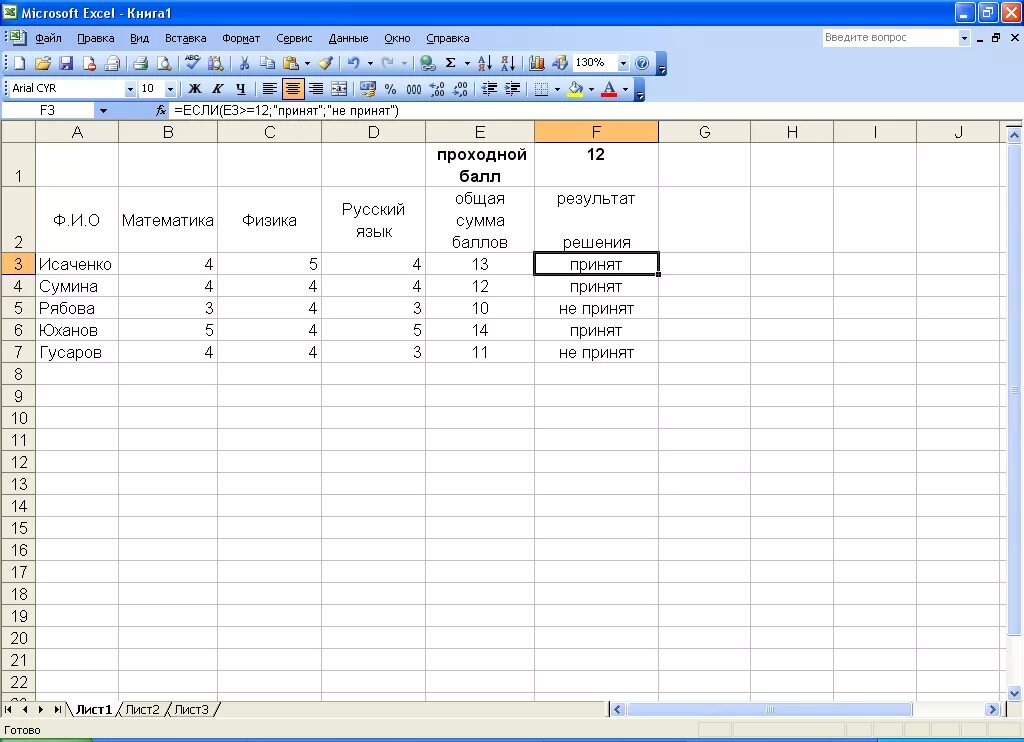Screen dimensions: 1024x742
Task: Apply the red font color A
Action: 609,89
